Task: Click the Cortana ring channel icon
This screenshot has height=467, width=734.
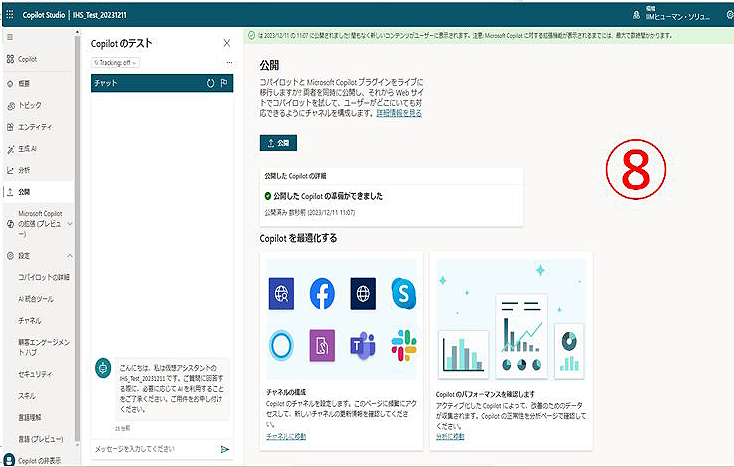Action: [281, 345]
